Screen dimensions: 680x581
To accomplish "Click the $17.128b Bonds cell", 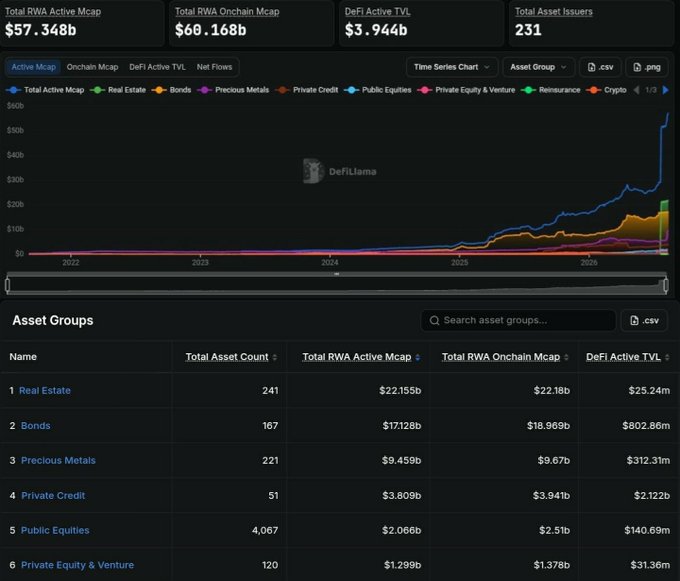I will (402, 426).
